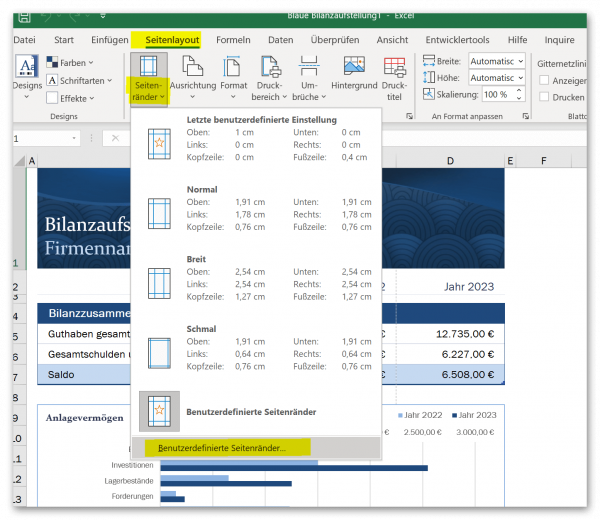Click the Normal preset page thumbnail
The width and height of the screenshot is (600, 520).
click(159, 213)
